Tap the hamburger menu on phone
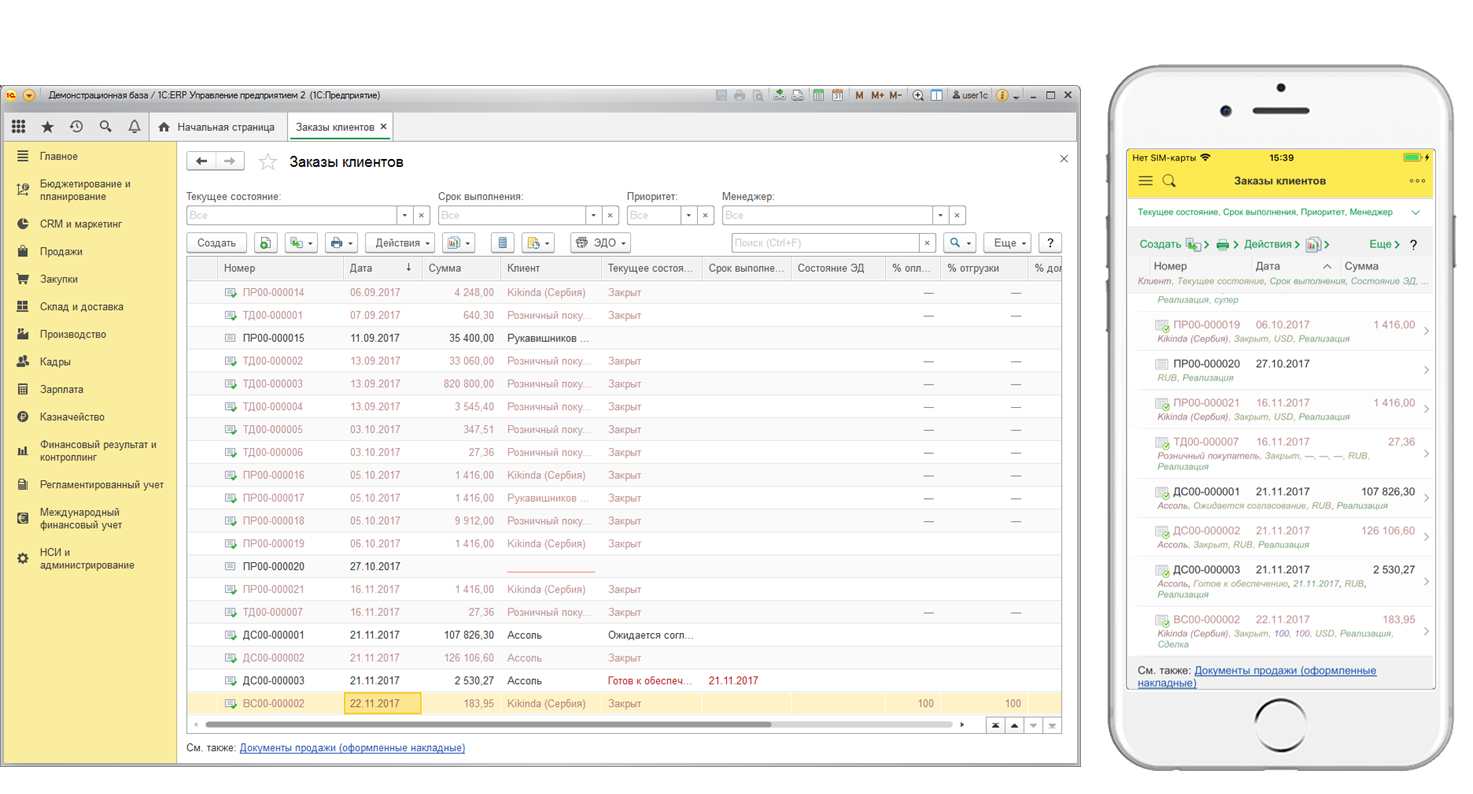This screenshot has height=794, width=1473. tap(1146, 181)
